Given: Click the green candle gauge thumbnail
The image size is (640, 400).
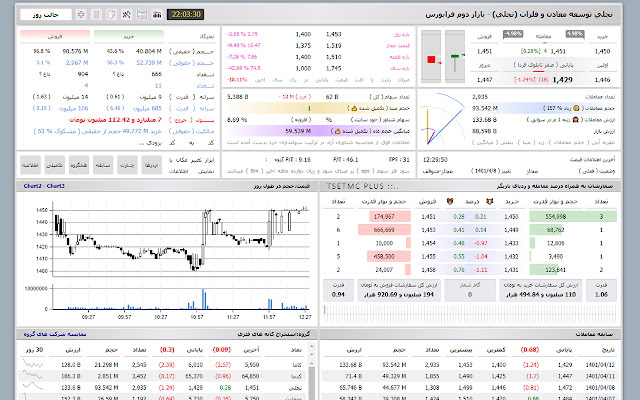Looking at the screenshot, I should (x=455, y=57).
